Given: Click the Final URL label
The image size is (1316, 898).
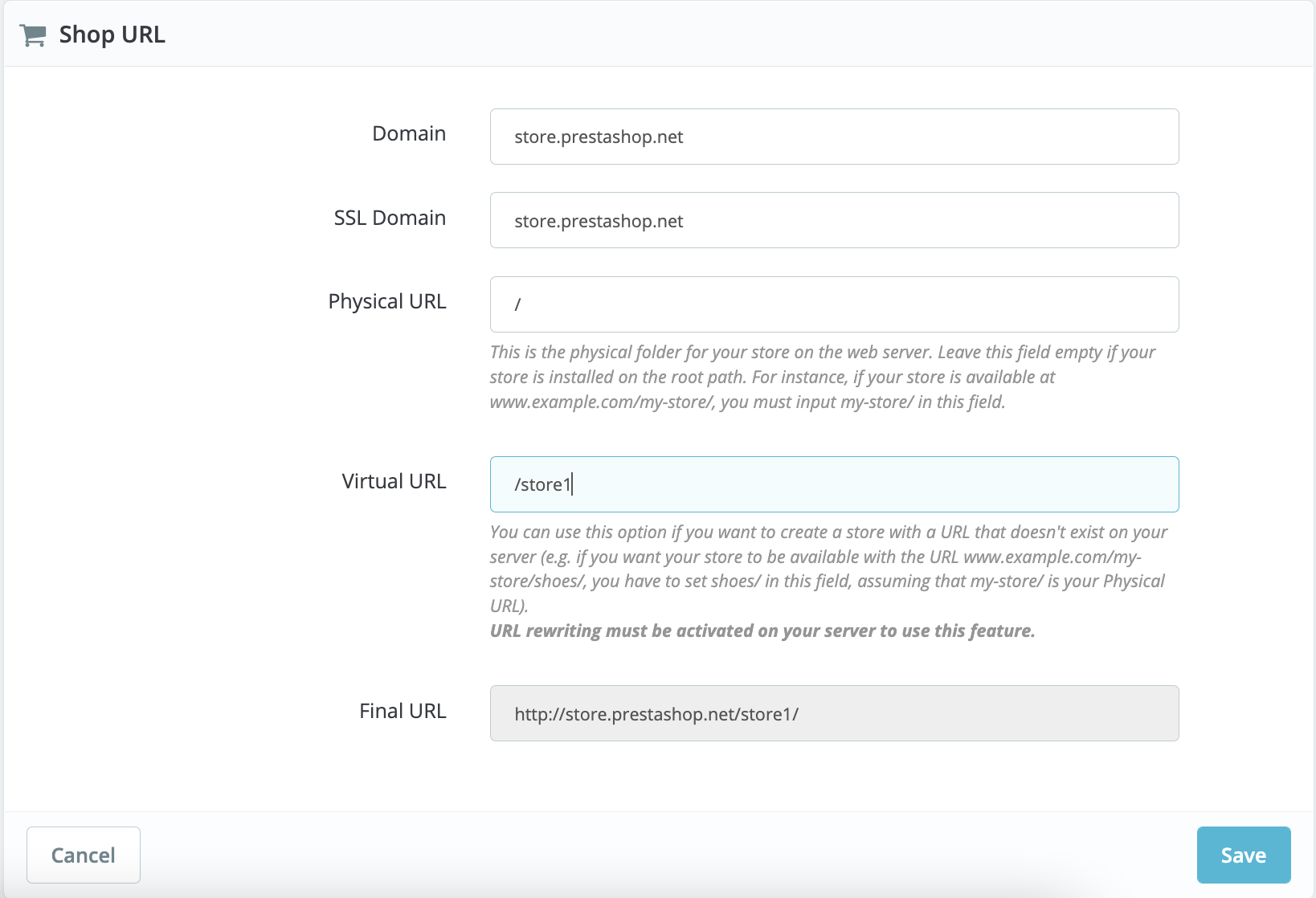Looking at the screenshot, I should pos(402,711).
